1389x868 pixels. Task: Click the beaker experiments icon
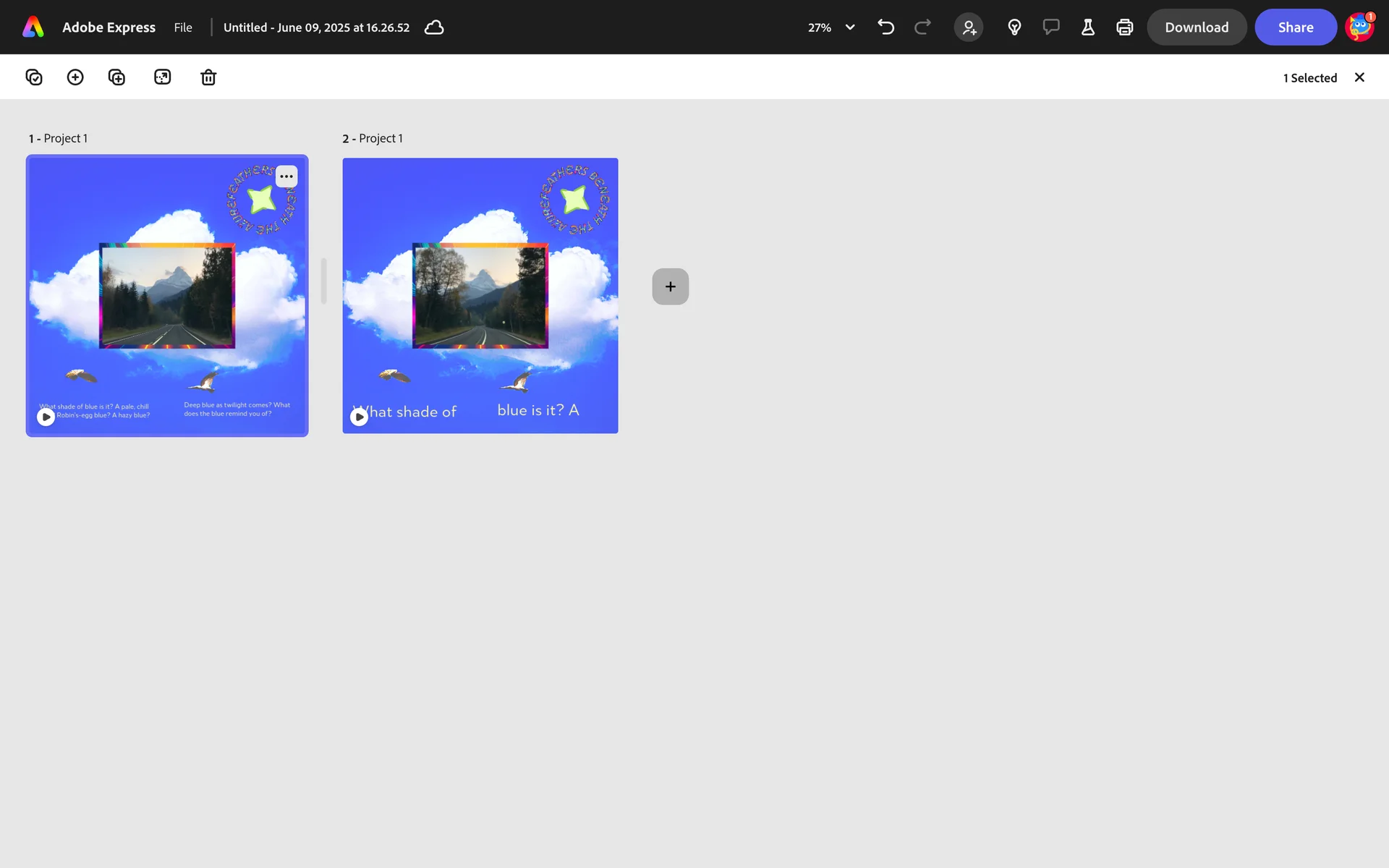[1087, 27]
